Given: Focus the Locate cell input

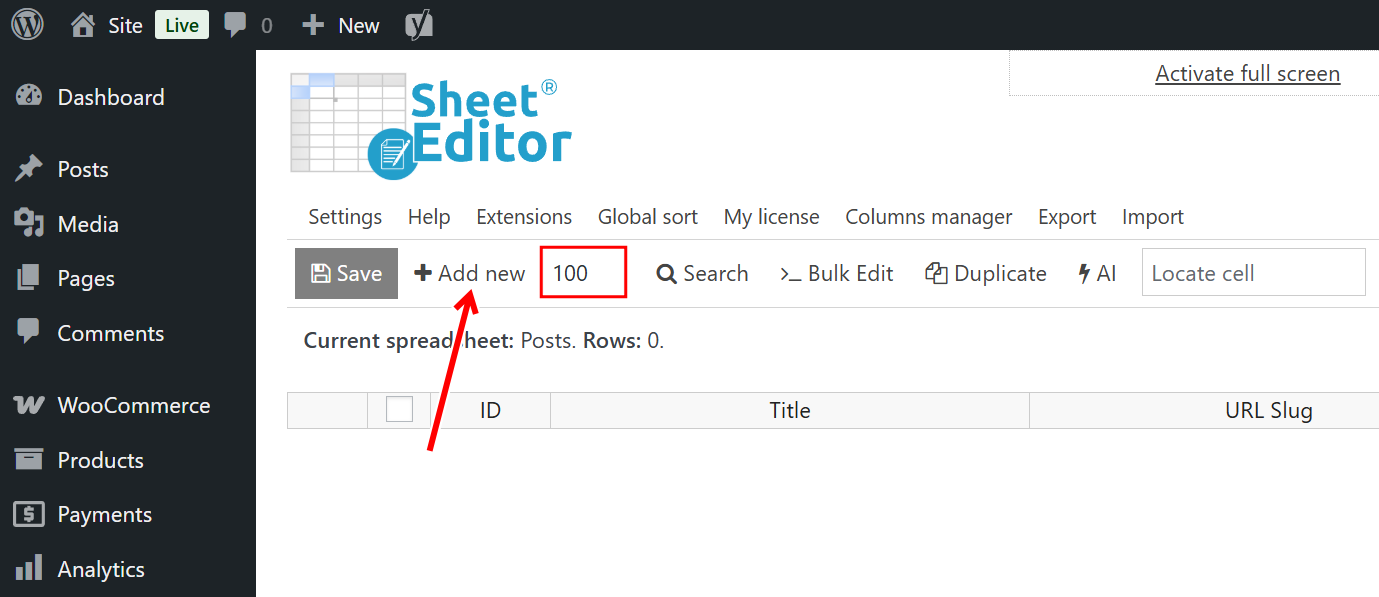Looking at the screenshot, I should [x=1254, y=272].
